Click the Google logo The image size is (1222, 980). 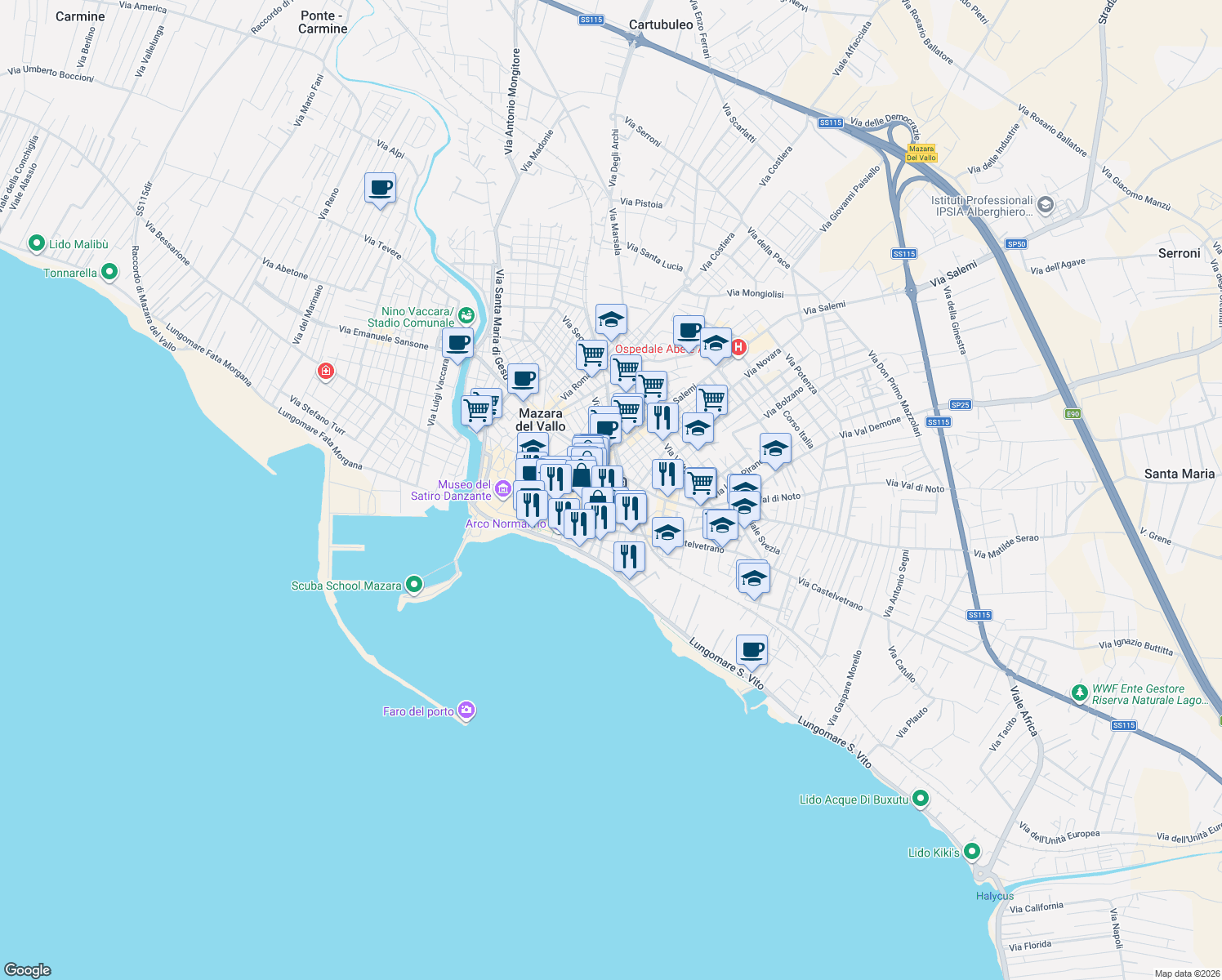pos(28,969)
